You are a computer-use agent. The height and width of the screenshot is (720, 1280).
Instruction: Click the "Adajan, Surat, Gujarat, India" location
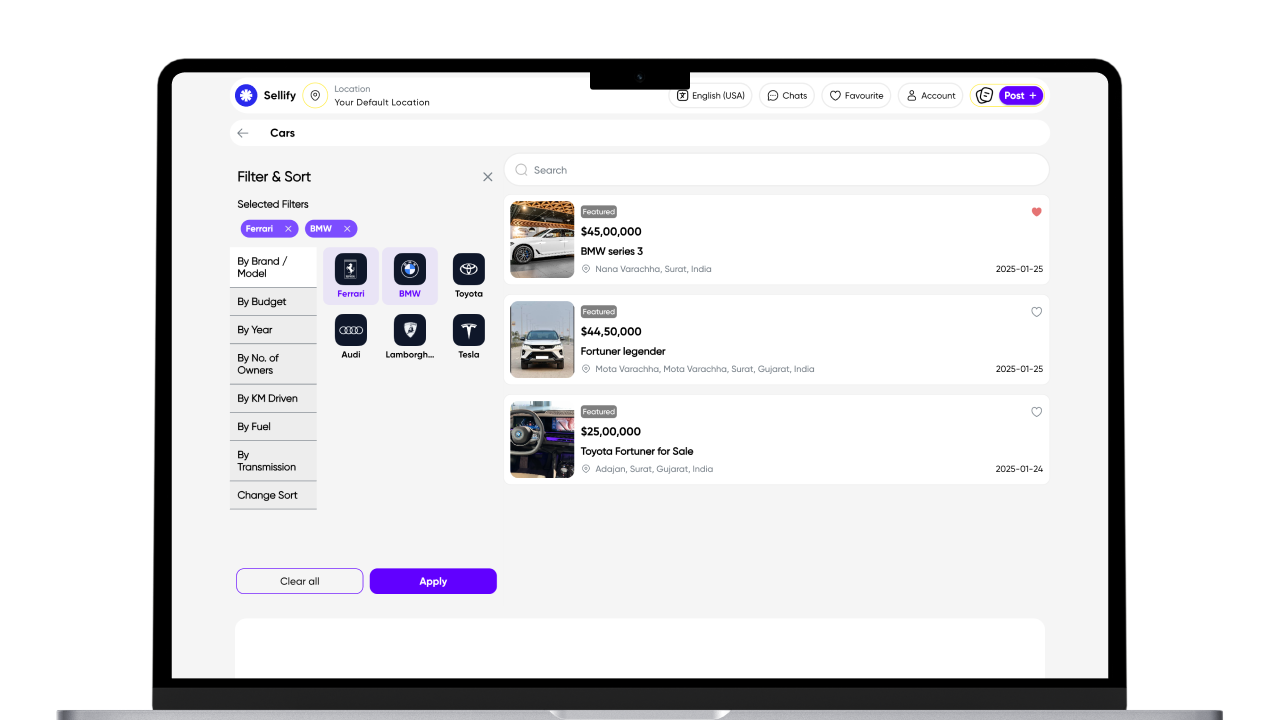(654, 469)
